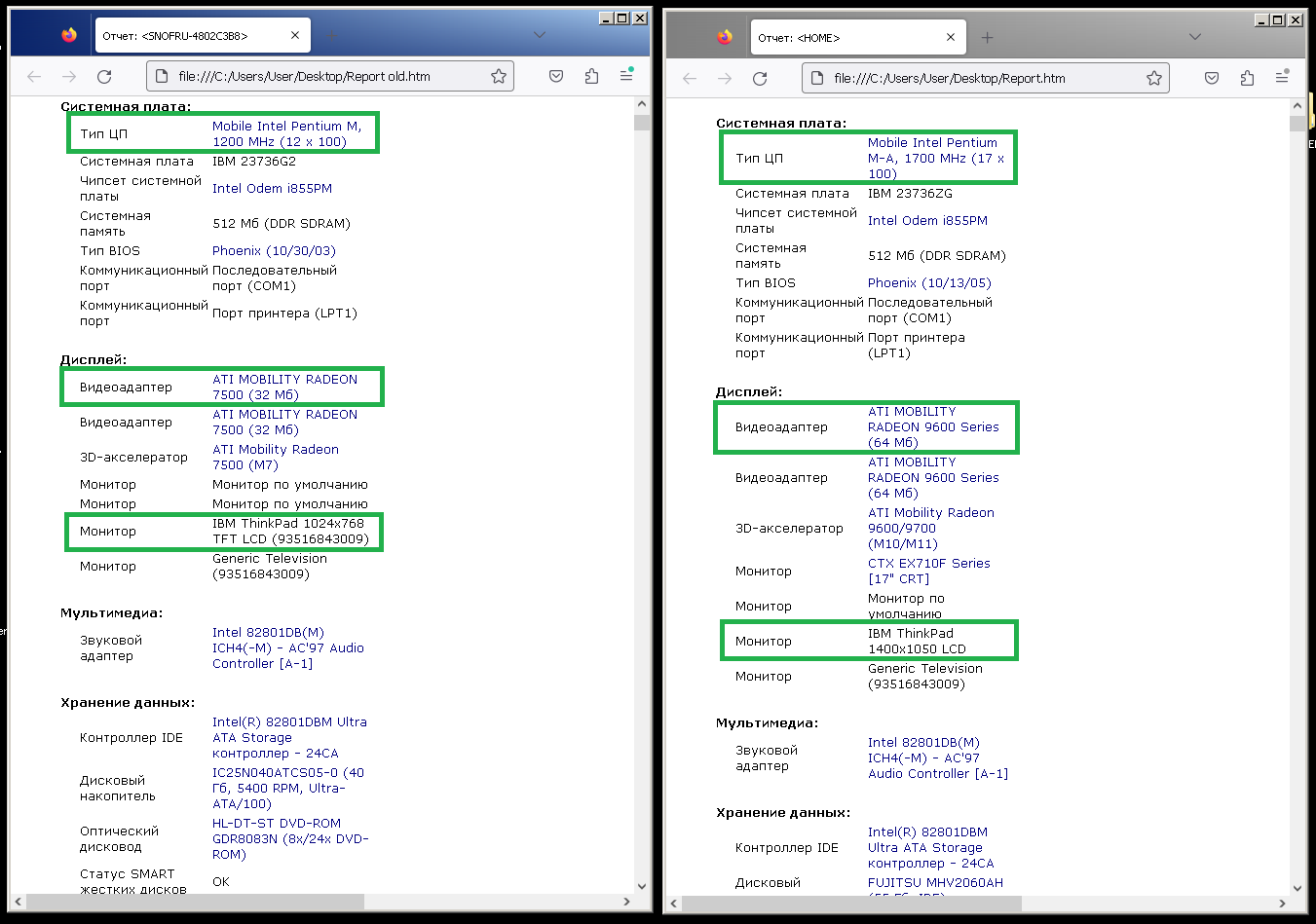Click scroll-down arrow in SNOFRU-4802C3B8 window

coord(641,886)
